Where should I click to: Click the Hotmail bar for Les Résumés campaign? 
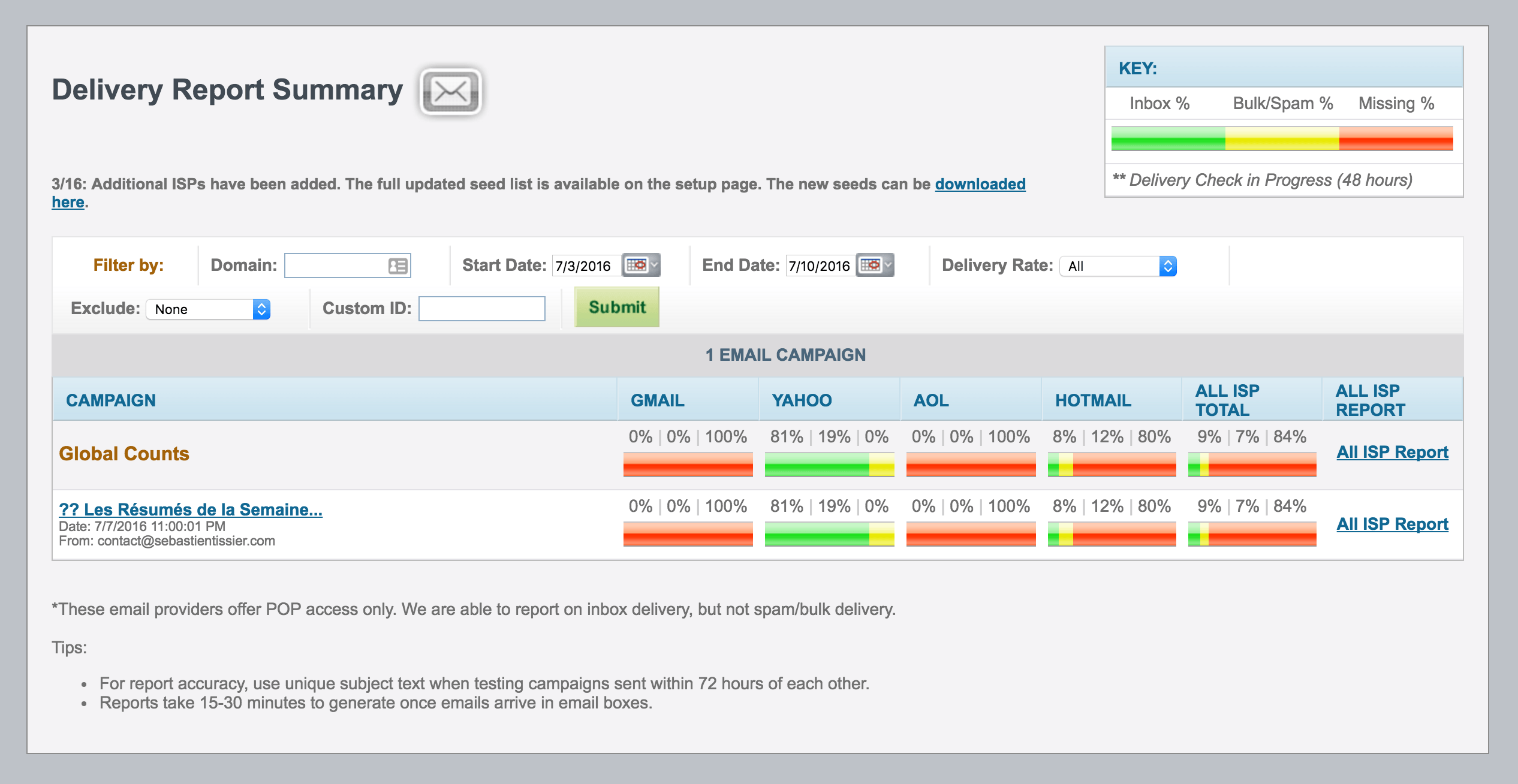1112,534
